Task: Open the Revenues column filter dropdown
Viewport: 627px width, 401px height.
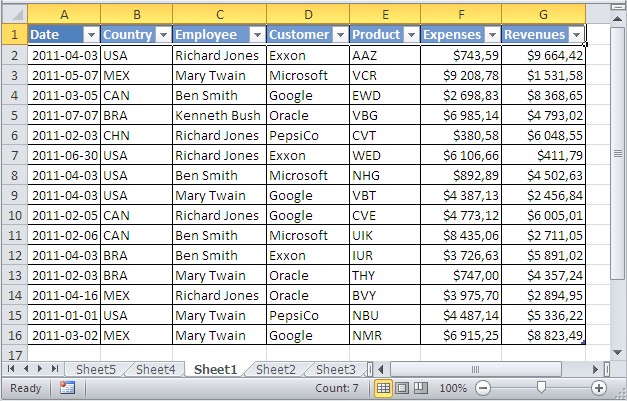Action: click(x=576, y=35)
